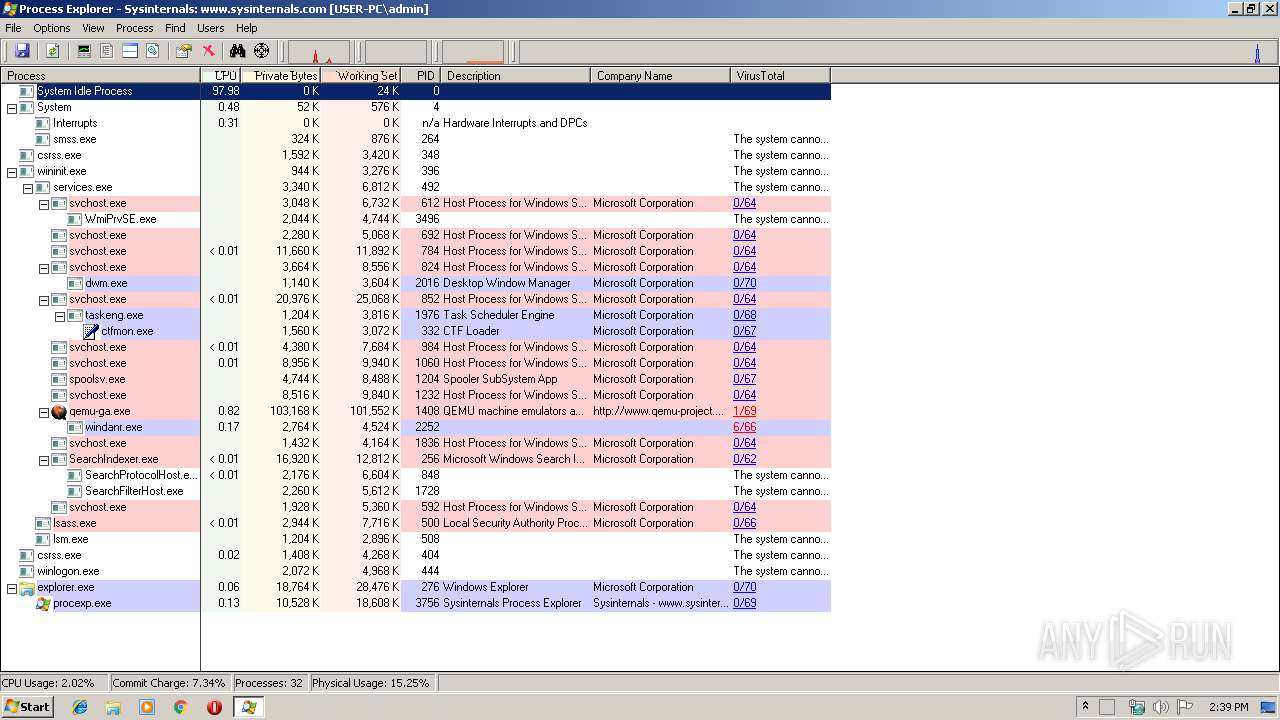Select the windanr.exe process row
Image resolution: width=1280 pixels, height=720 pixels.
416,427
